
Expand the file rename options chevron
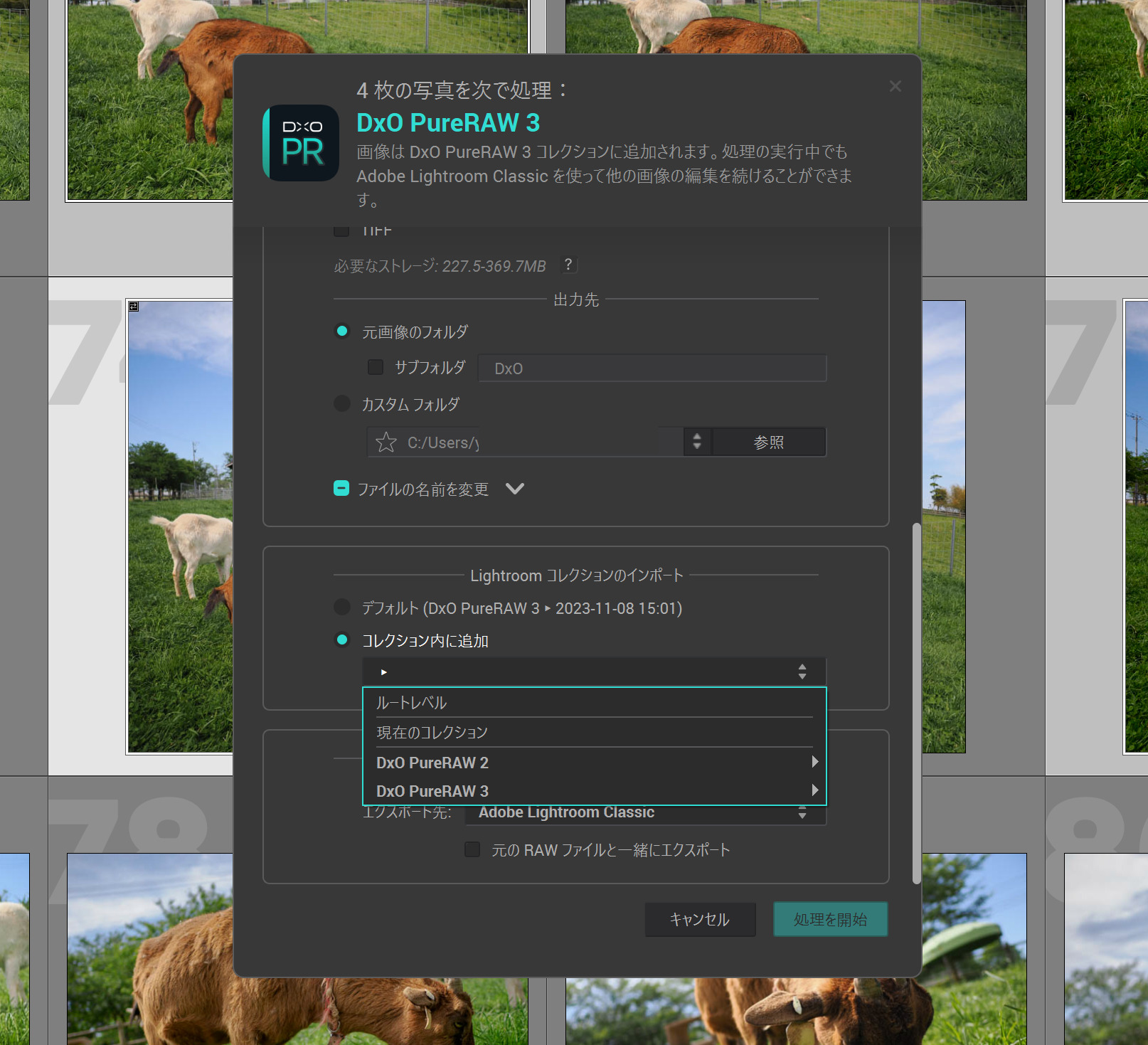[515, 489]
